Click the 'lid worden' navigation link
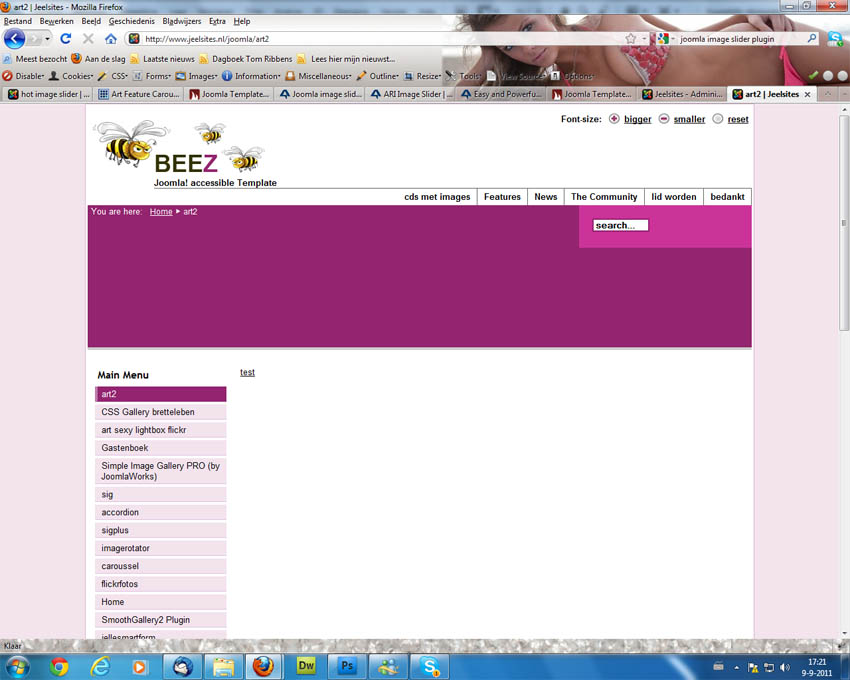Image resolution: width=850 pixels, height=680 pixels. point(674,197)
